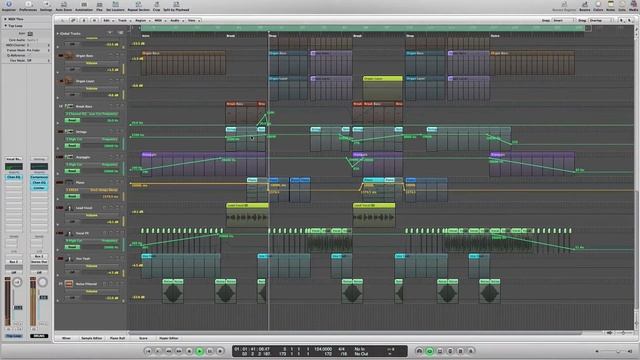The image size is (640, 360).
Task: Click the Pause transport button
Action: pos(210,351)
